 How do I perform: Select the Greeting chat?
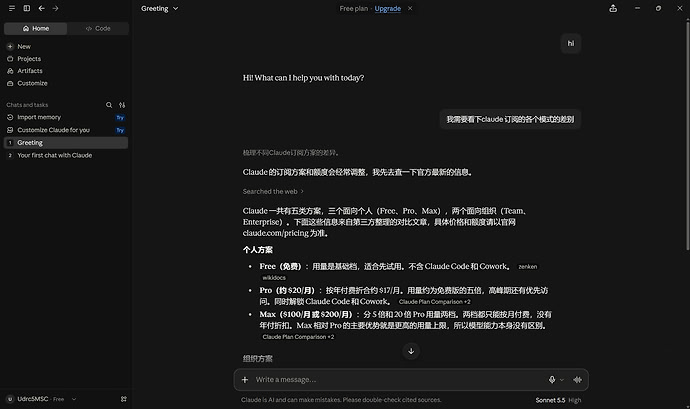tap(66, 143)
